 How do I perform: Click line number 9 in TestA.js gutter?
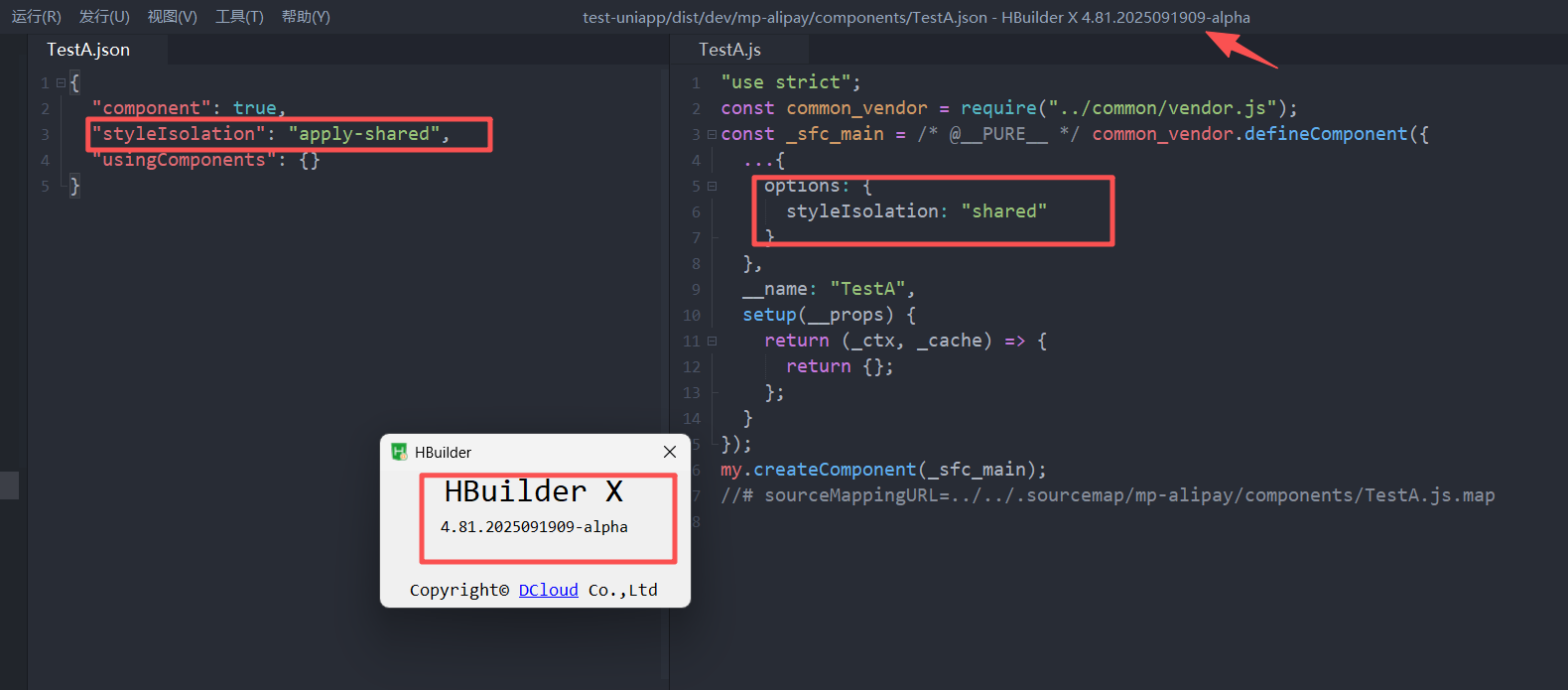tap(696, 290)
